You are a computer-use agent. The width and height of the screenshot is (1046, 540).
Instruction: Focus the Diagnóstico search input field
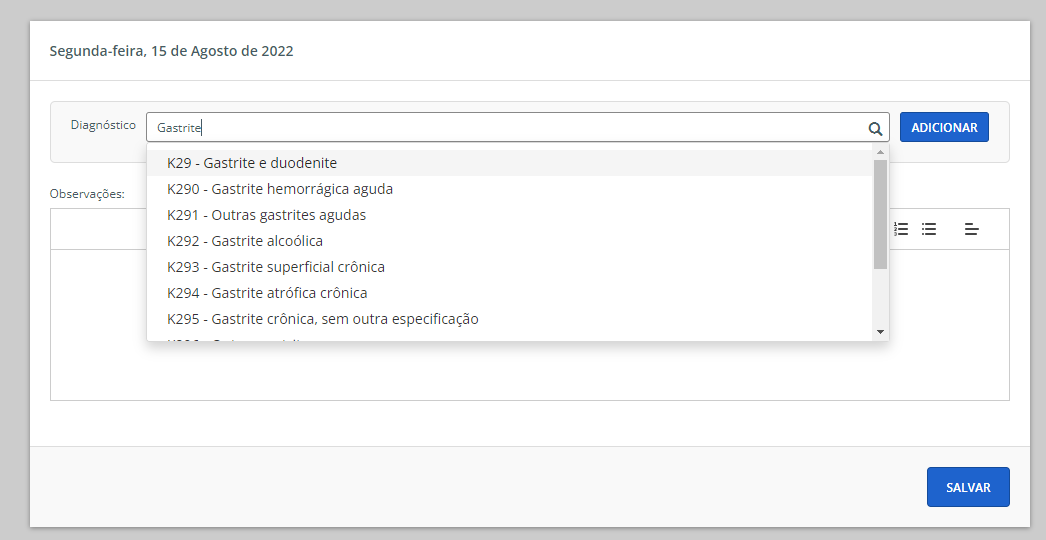tap(500, 128)
